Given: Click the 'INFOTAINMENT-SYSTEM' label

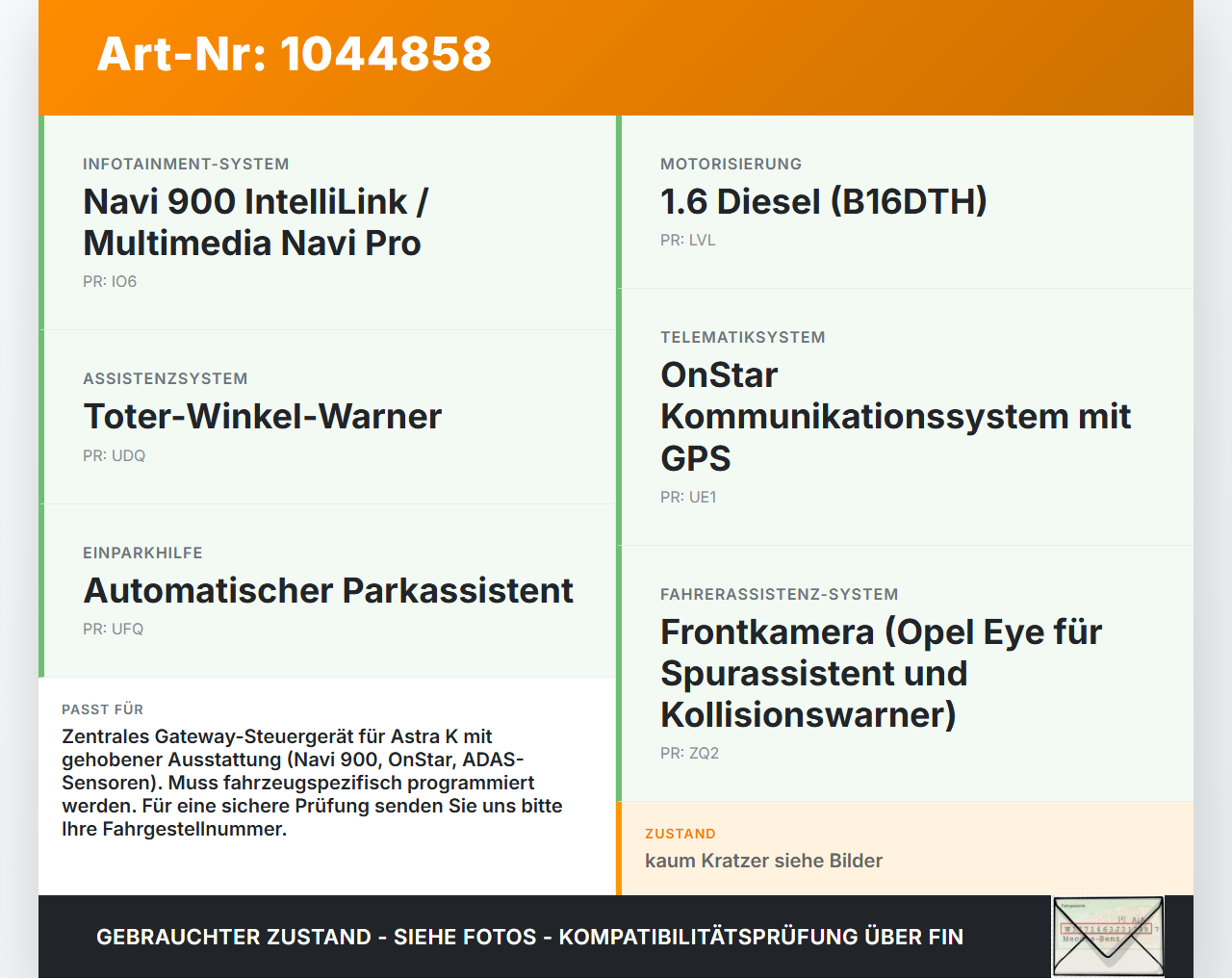Looking at the screenshot, I should (x=186, y=165).
